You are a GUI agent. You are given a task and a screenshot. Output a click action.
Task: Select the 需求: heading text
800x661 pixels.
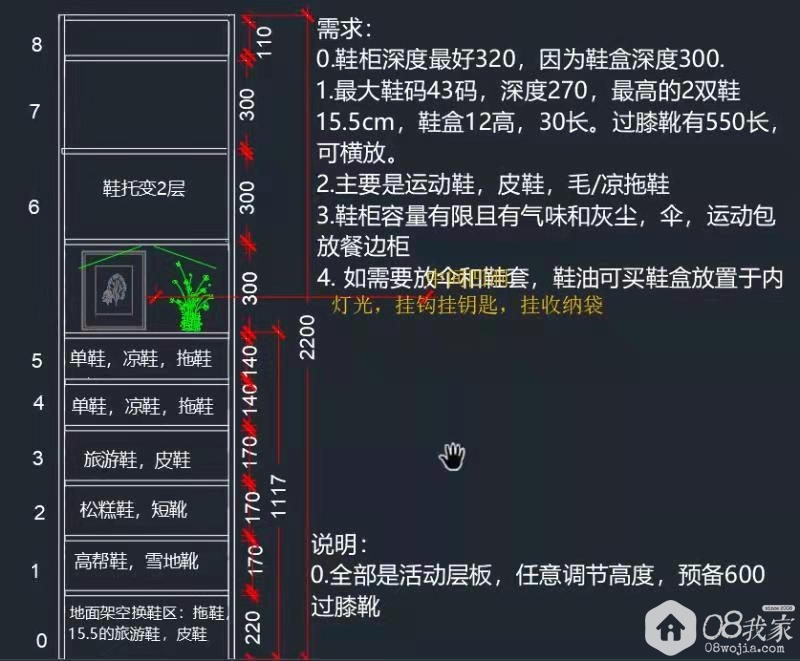(x=344, y=28)
